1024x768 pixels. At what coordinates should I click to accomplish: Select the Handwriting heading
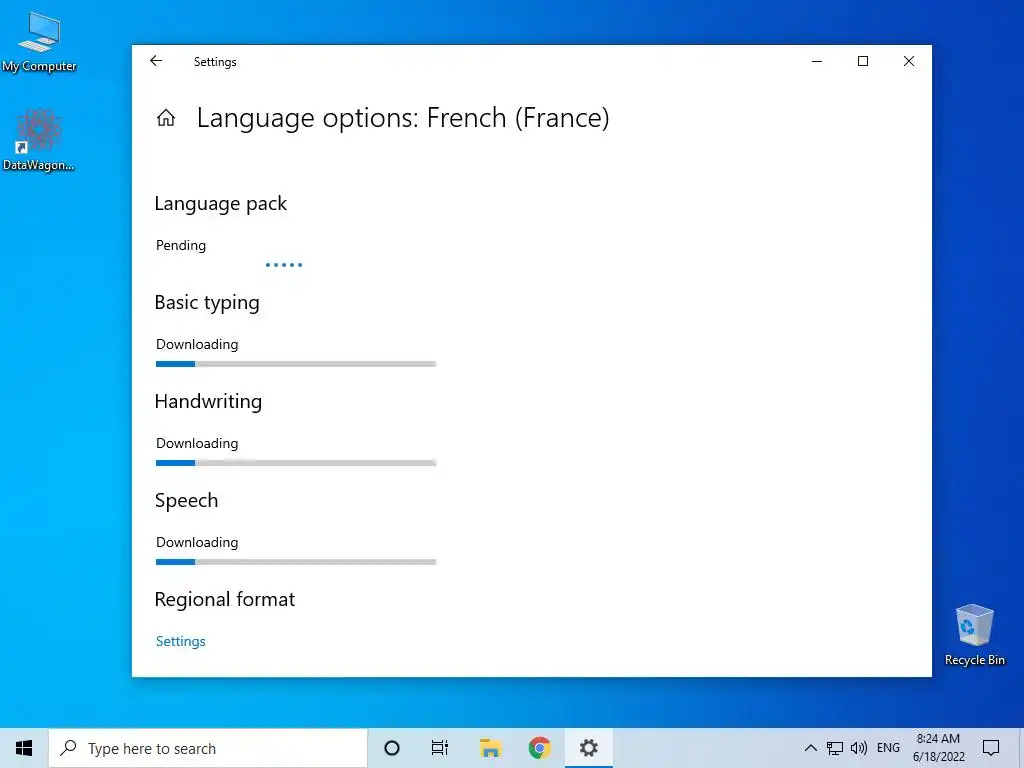(x=208, y=402)
